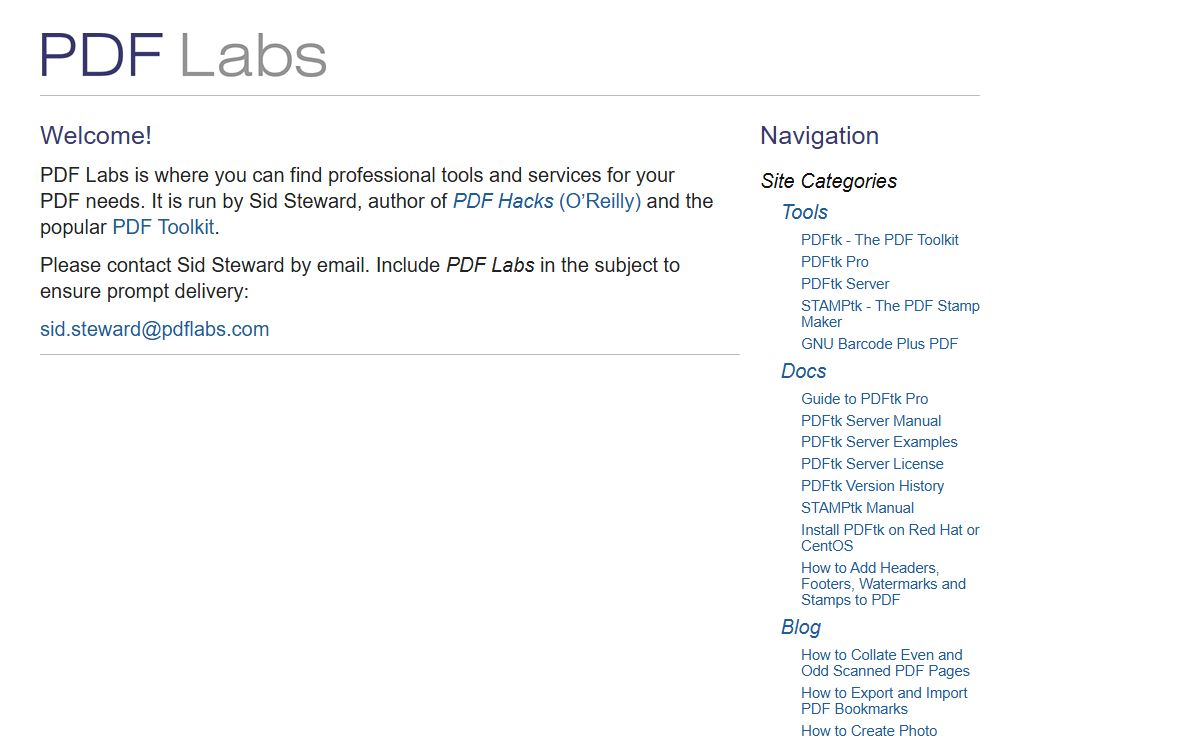
Task: Open the PDFtk Server License page
Action: coord(872,464)
